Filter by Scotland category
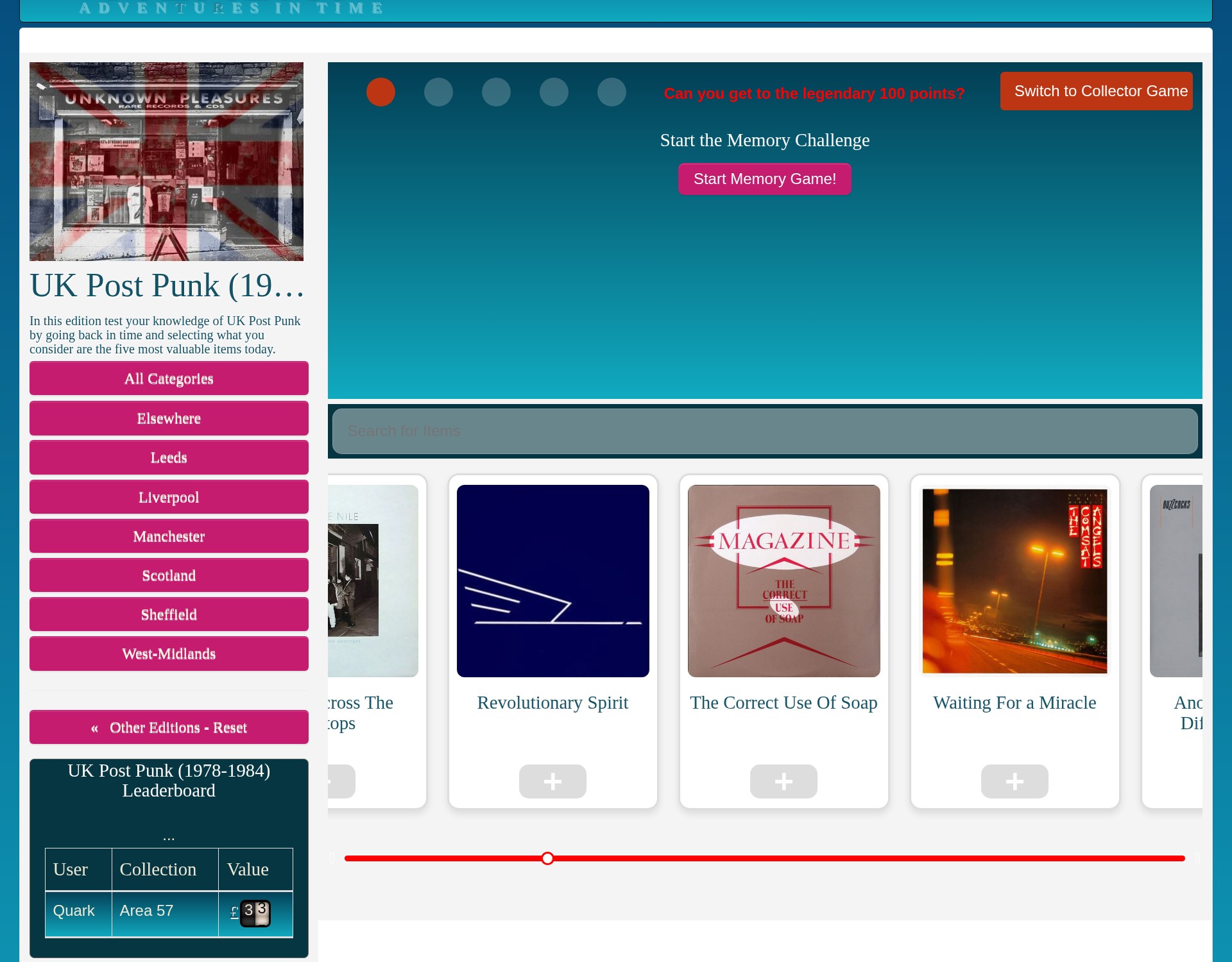 point(169,575)
